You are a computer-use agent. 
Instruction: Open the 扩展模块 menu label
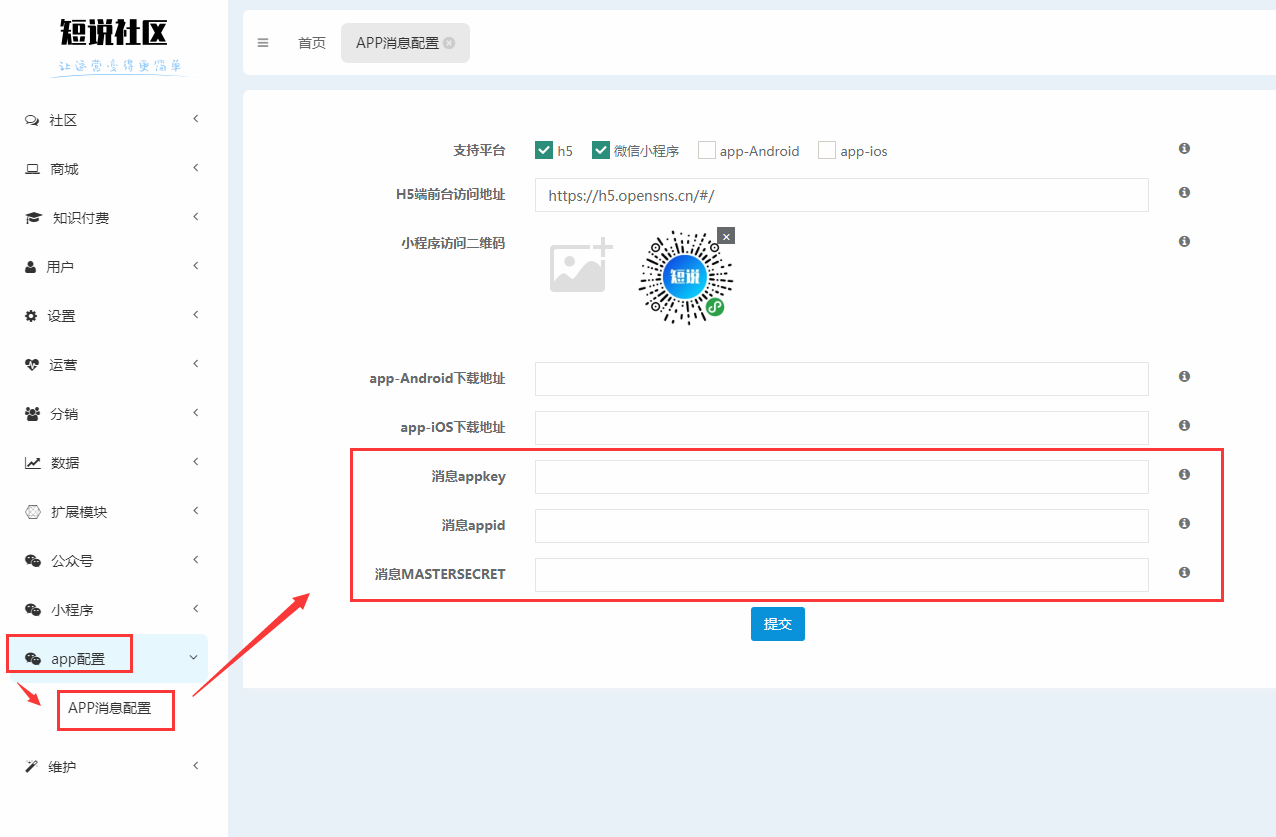(x=79, y=512)
